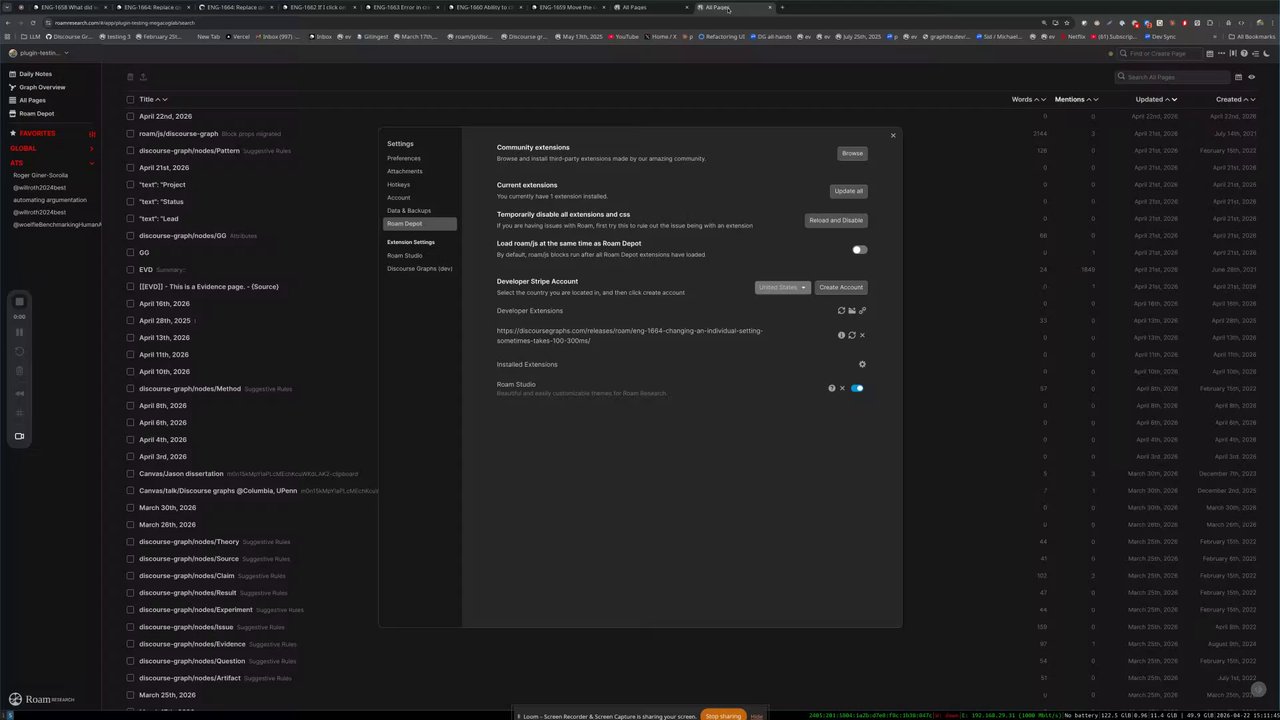The height and width of the screenshot is (720, 1280).
Task: Expand the GLOBAL sidebar section
Action: click(x=91, y=148)
